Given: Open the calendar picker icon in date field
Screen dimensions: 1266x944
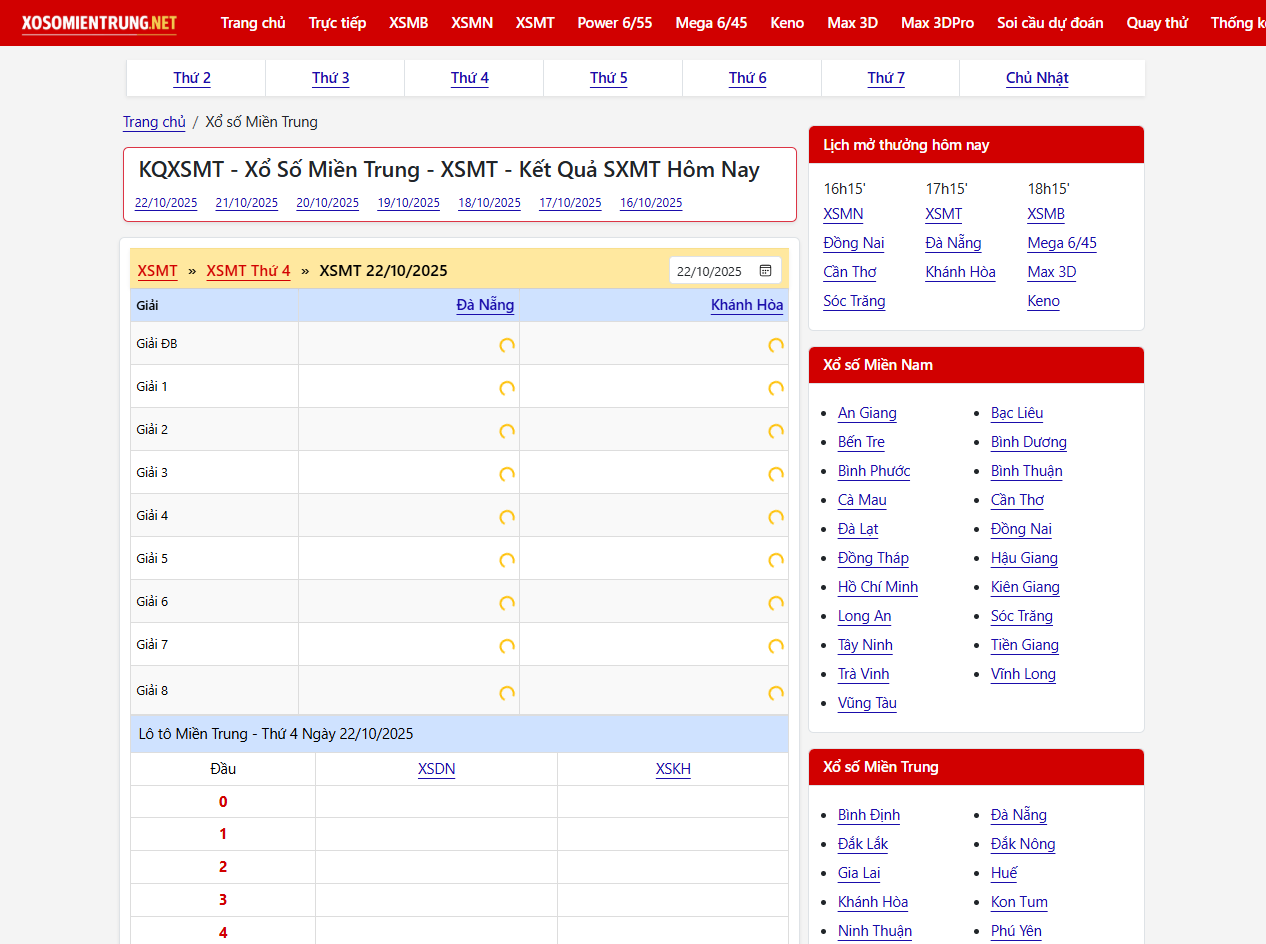Looking at the screenshot, I should coord(765,271).
